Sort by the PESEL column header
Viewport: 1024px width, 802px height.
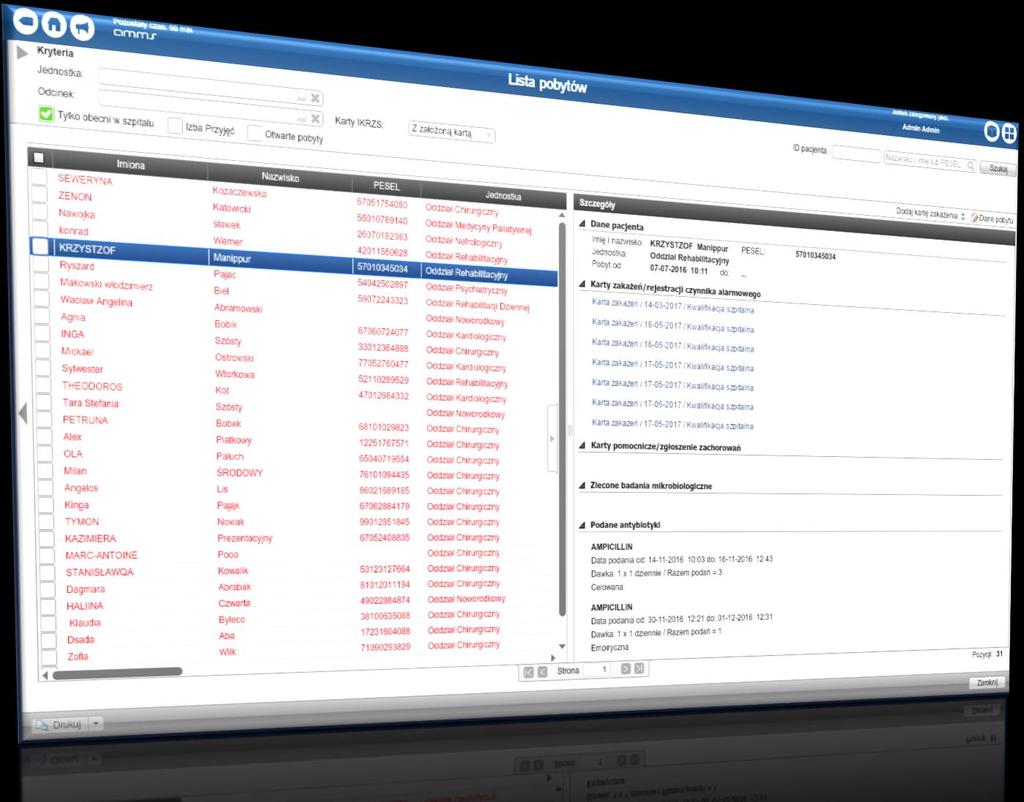pos(386,186)
